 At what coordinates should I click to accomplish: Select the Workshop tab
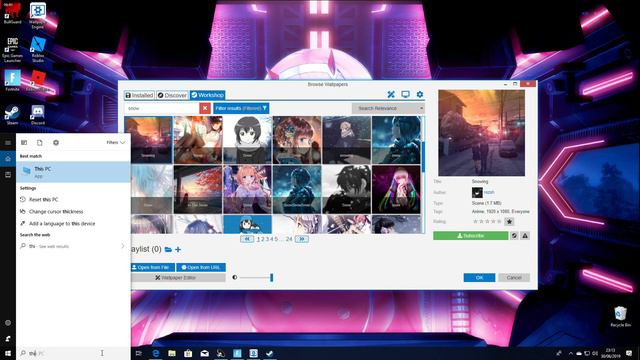coord(207,95)
